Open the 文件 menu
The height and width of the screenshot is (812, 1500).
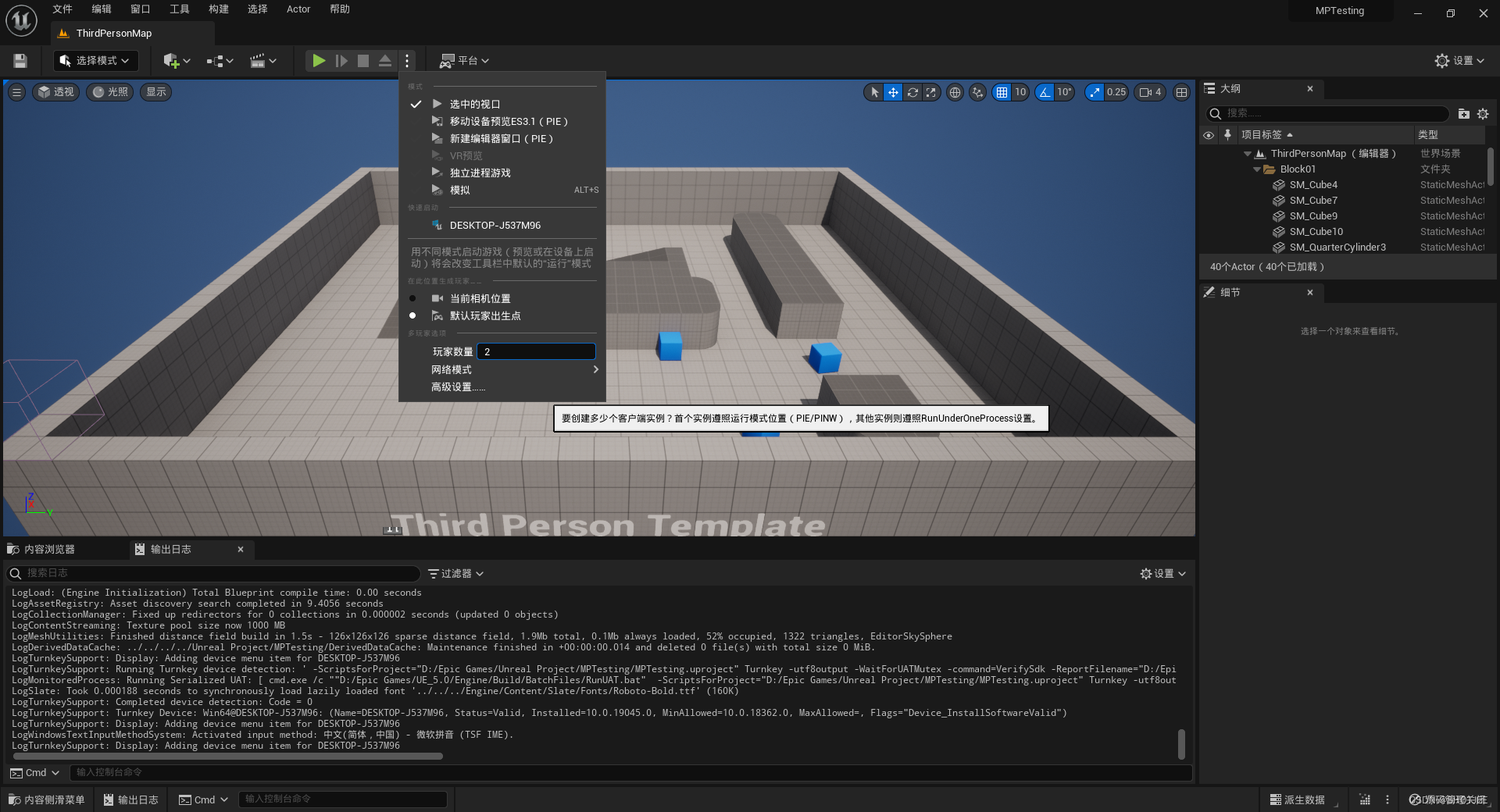(62, 9)
